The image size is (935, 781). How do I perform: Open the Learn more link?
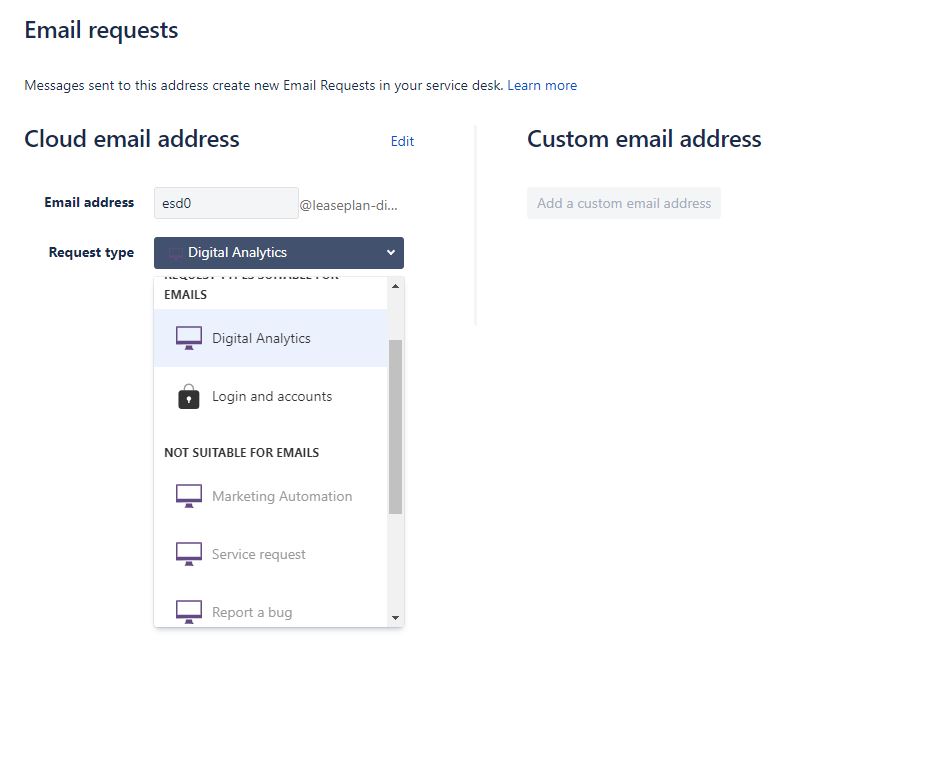click(542, 85)
